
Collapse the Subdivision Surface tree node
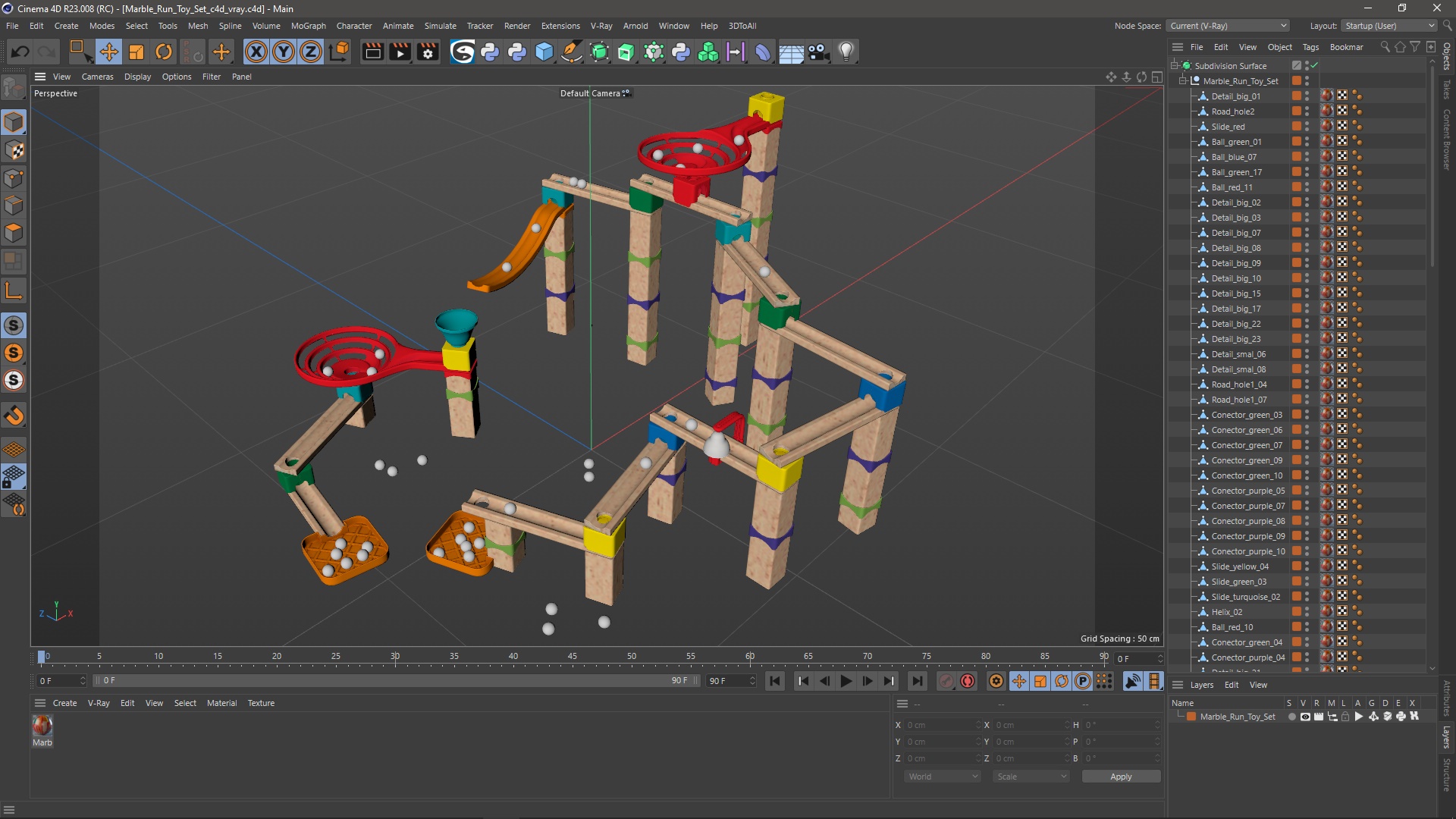[1174, 66]
